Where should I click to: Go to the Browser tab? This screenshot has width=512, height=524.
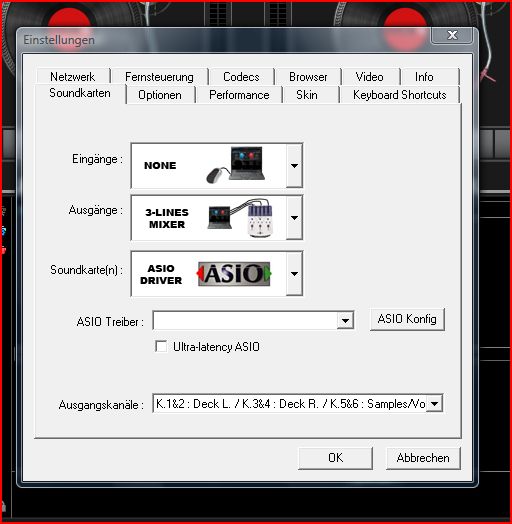(x=308, y=77)
